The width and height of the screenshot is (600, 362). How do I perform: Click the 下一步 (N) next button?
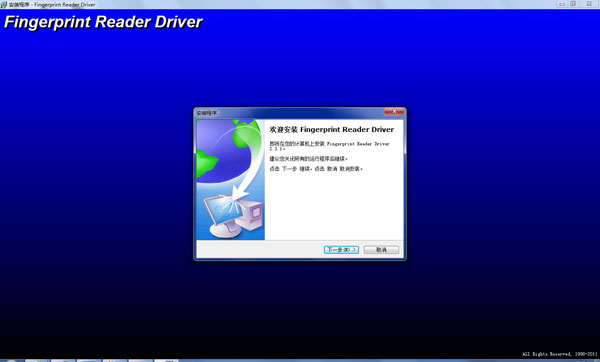(x=341, y=249)
